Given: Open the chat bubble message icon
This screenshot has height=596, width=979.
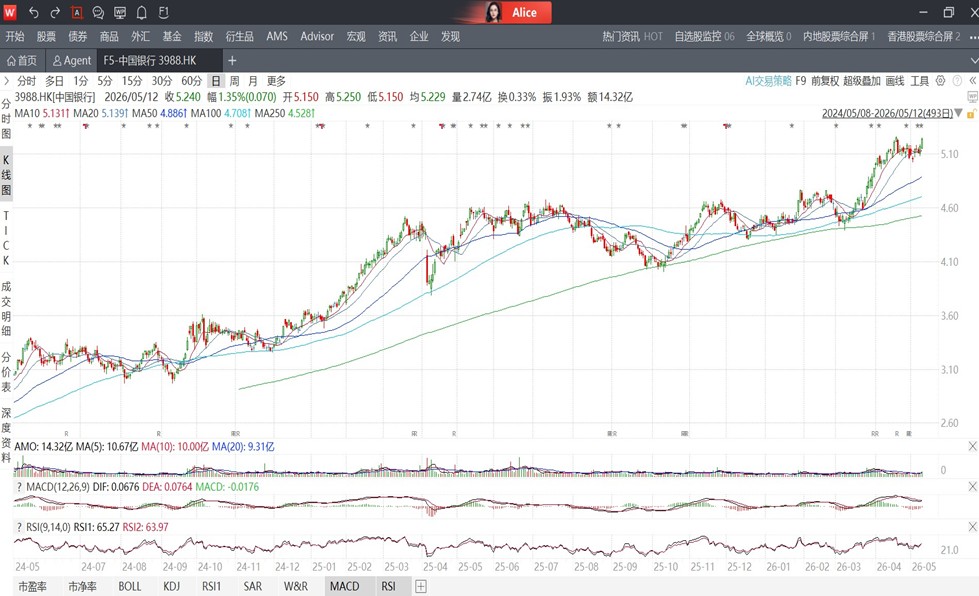Looking at the screenshot, I should 98,12.
